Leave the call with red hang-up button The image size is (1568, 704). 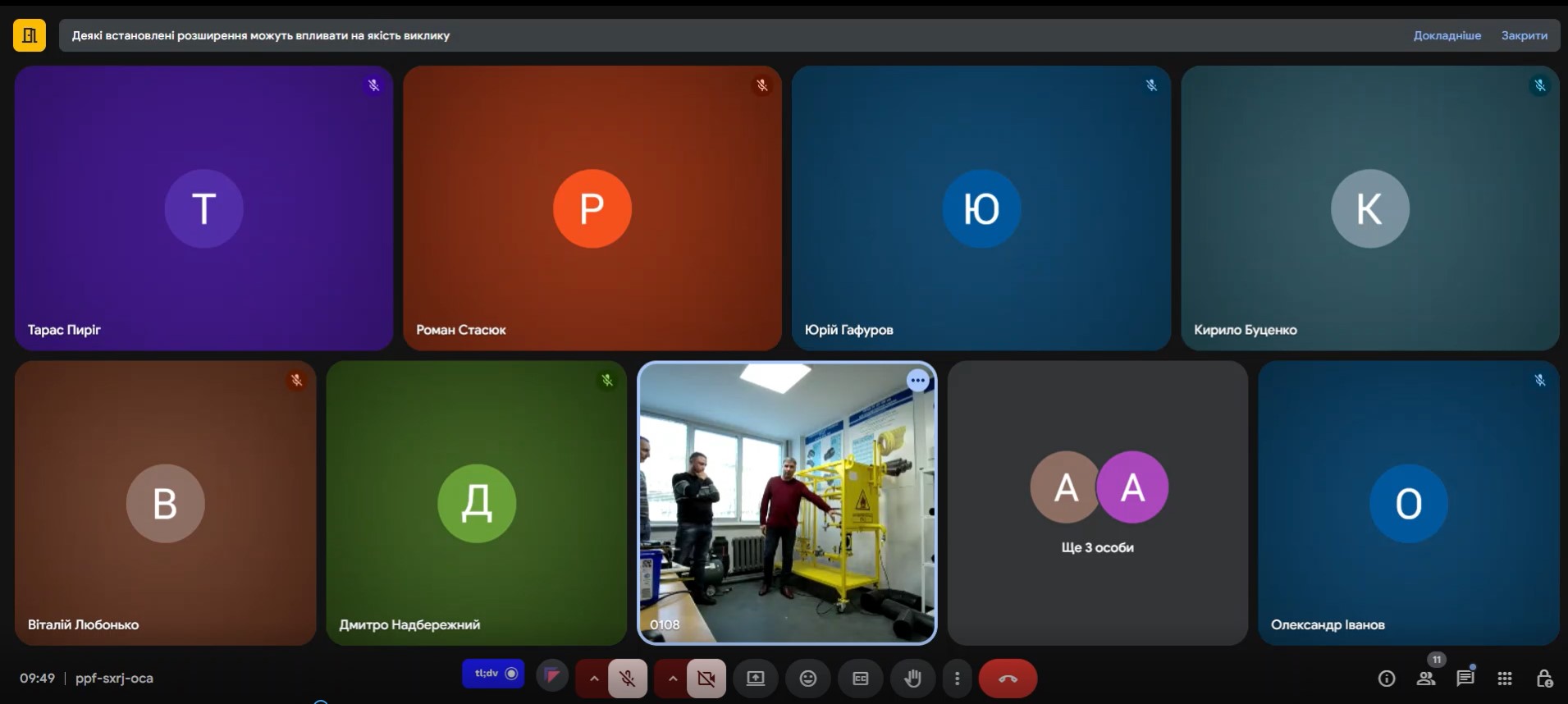[x=1008, y=679]
